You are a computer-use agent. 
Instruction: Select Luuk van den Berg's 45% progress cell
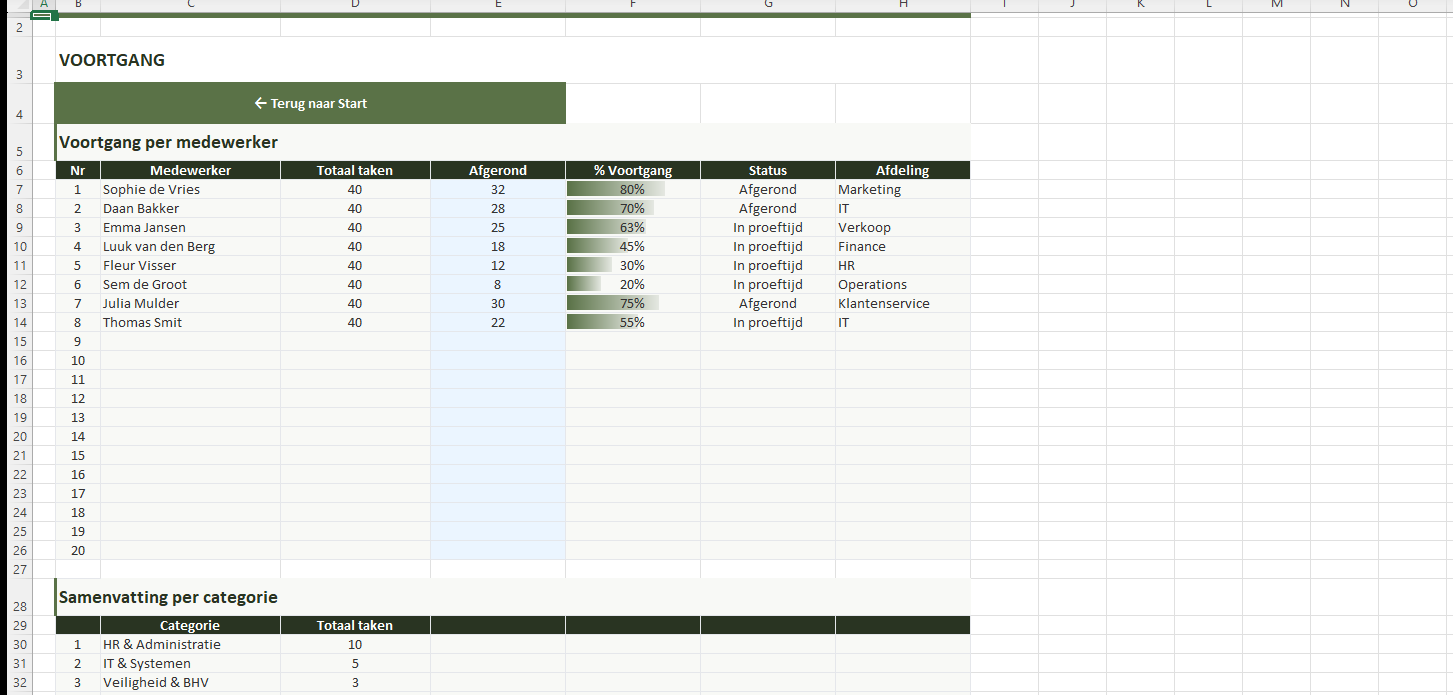[x=632, y=246]
